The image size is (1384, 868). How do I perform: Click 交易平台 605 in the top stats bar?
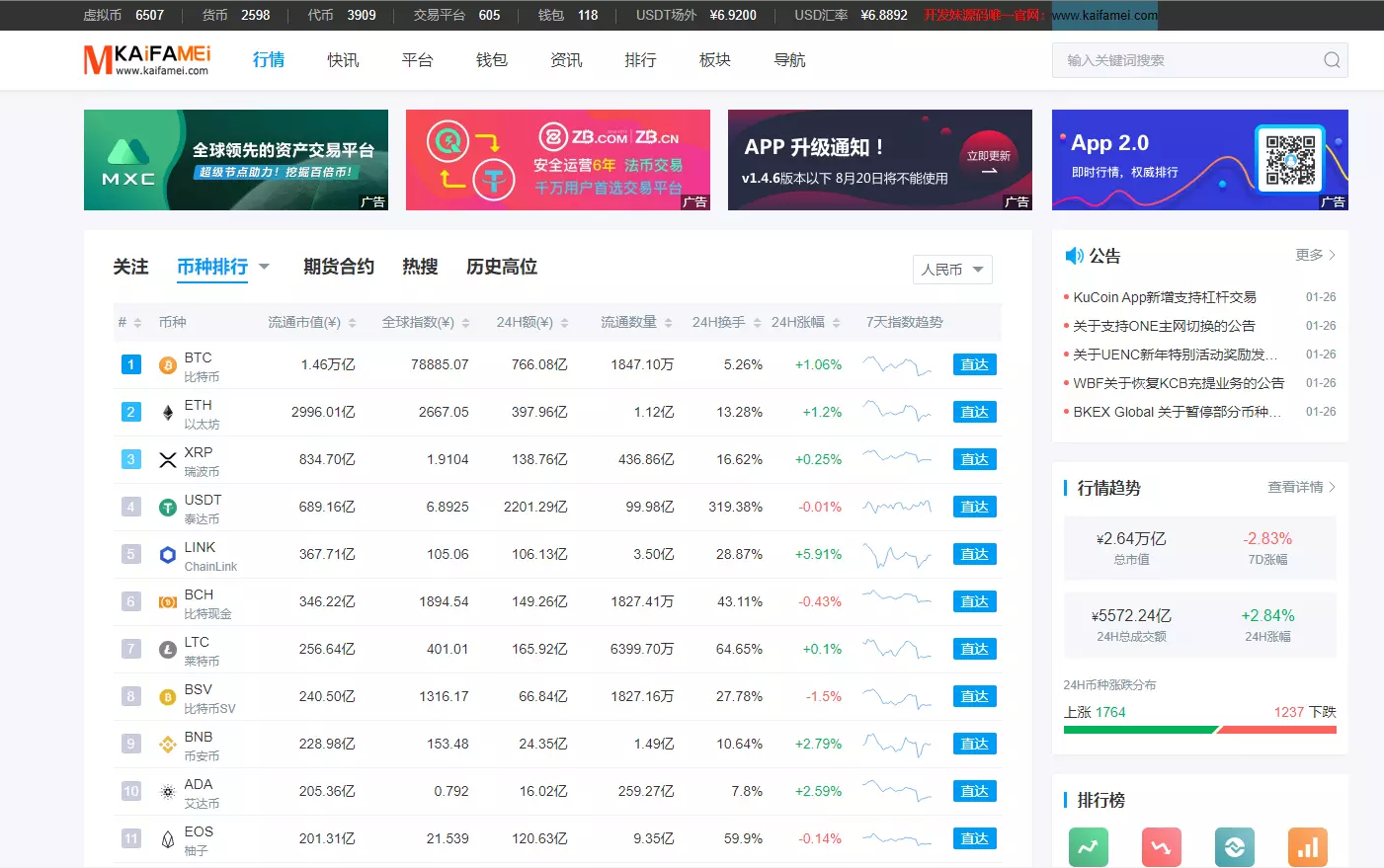tap(456, 16)
